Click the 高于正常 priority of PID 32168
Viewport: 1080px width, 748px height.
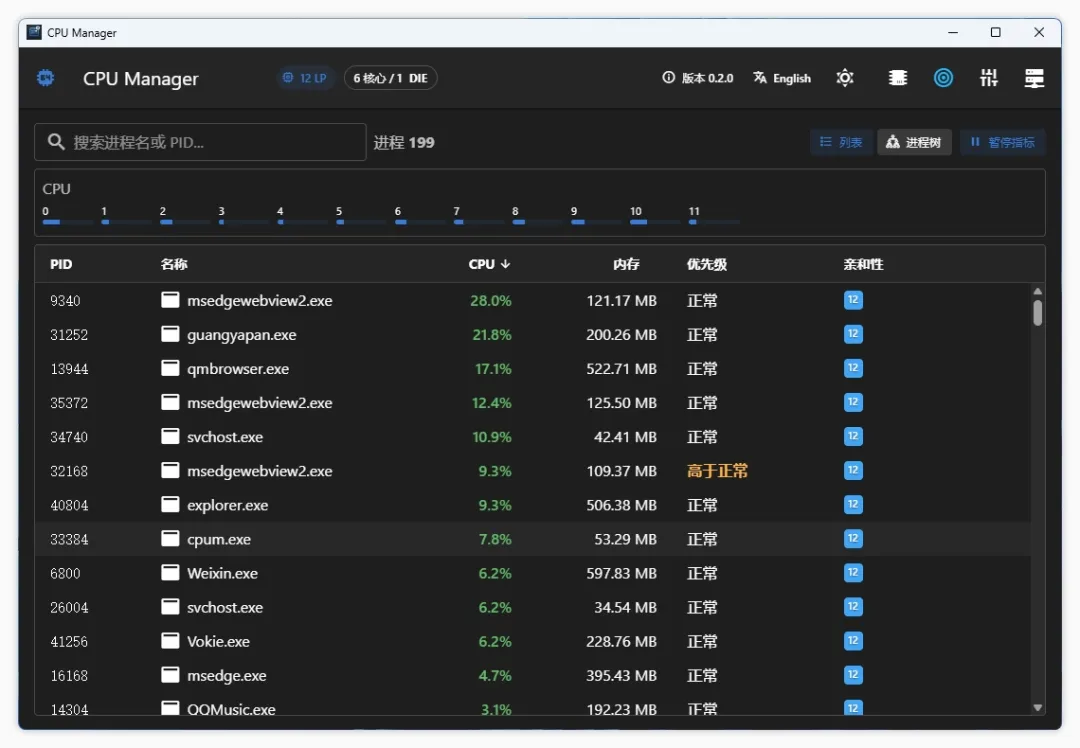coord(717,470)
